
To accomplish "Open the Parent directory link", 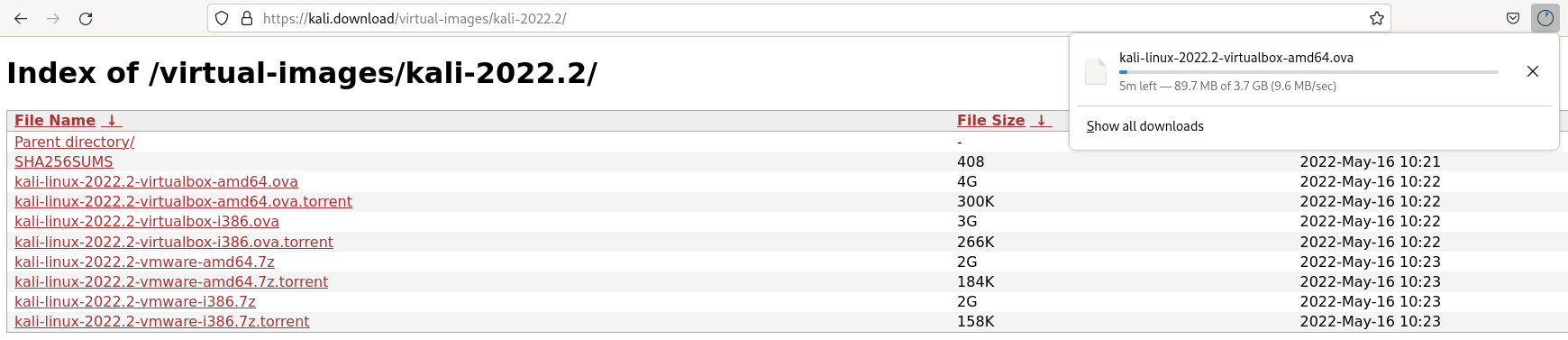I will (75, 142).
